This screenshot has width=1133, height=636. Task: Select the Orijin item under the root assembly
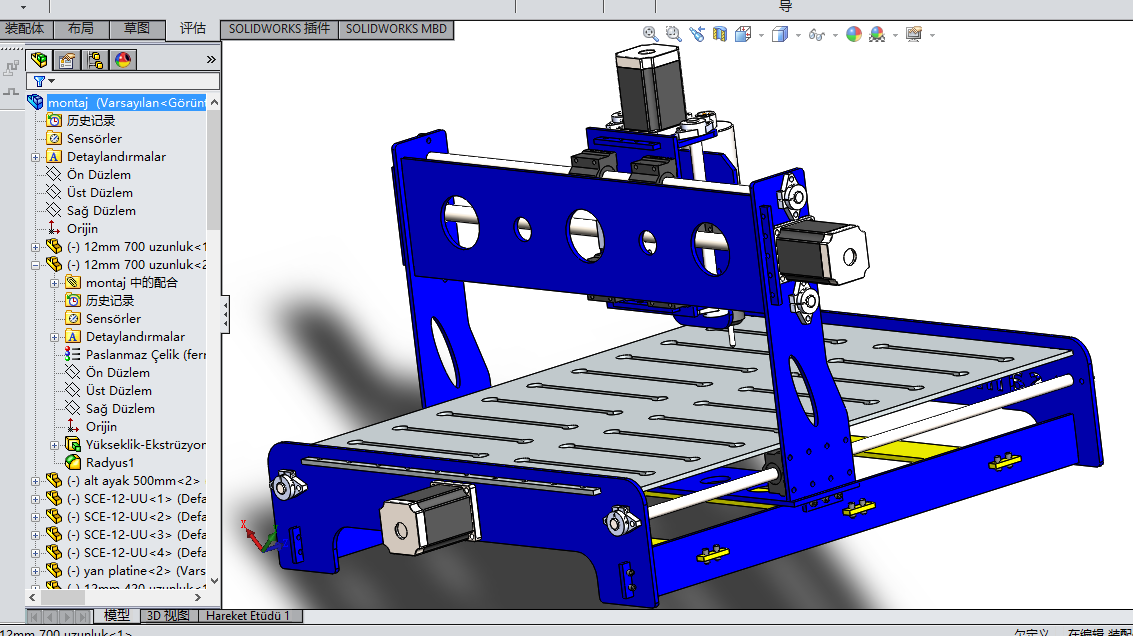click(82, 228)
